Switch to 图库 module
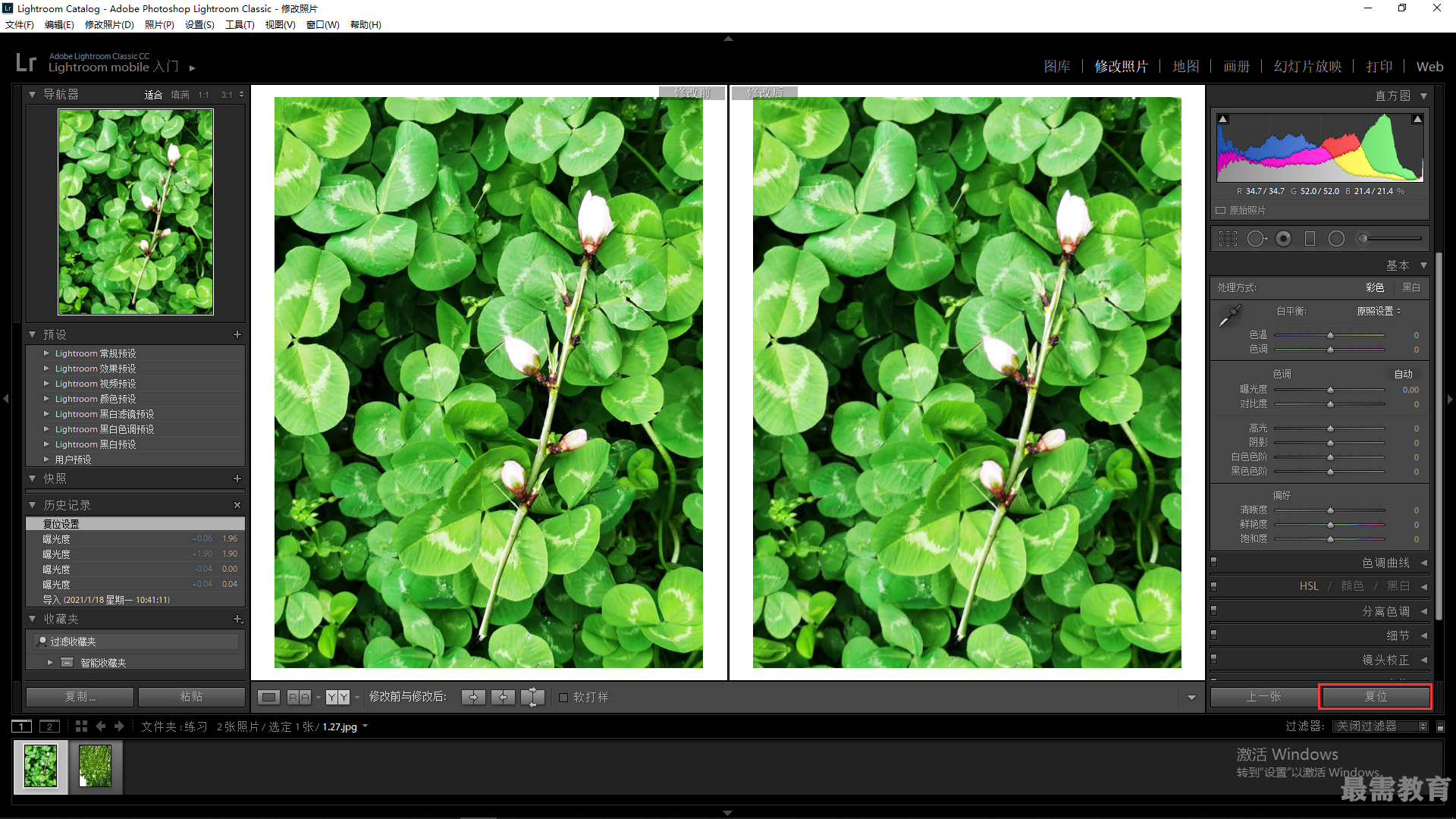Image resolution: width=1456 pixels, height=819 pixels. tap(1057, 67)
